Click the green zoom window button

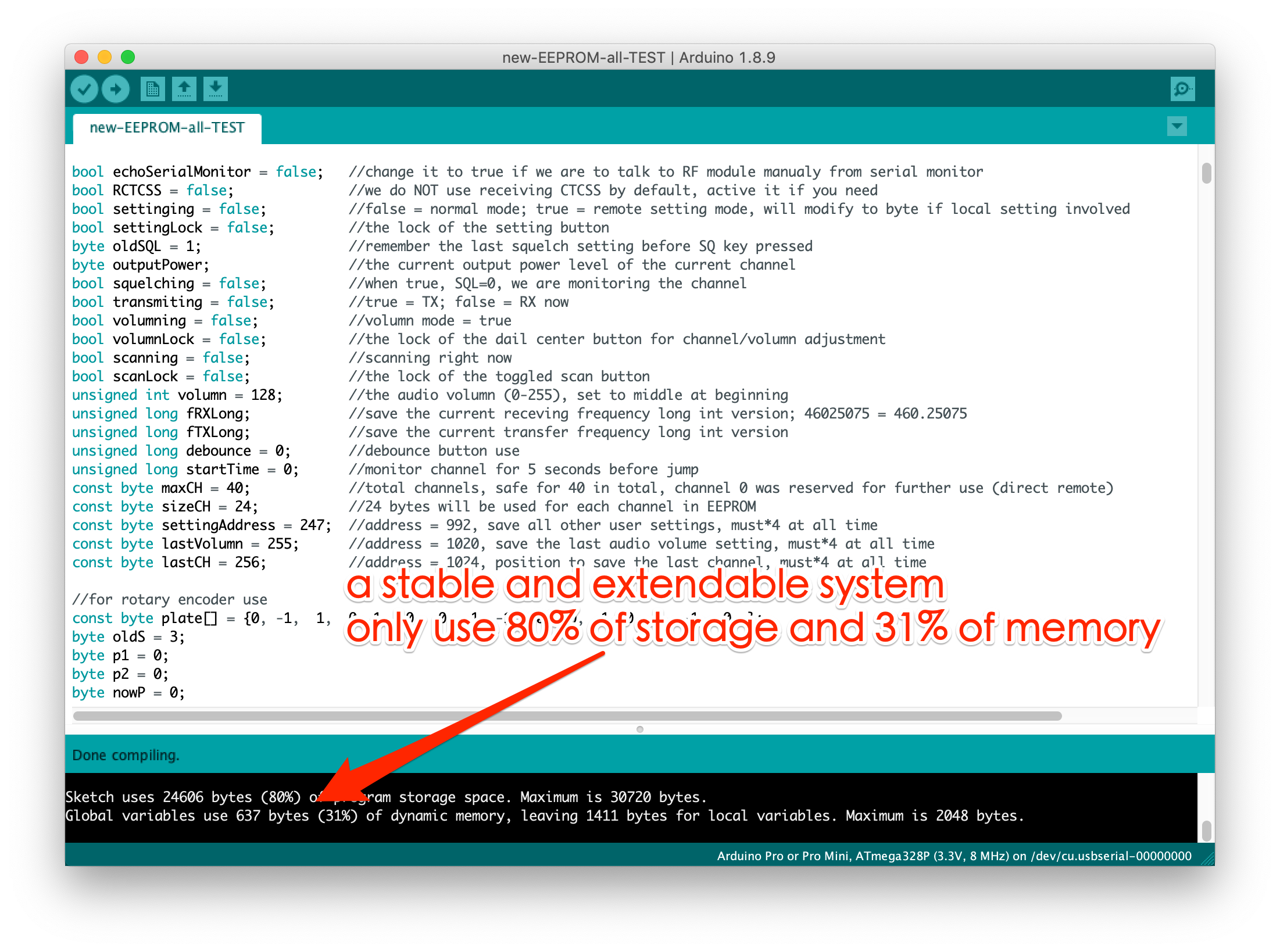(128, 57)
